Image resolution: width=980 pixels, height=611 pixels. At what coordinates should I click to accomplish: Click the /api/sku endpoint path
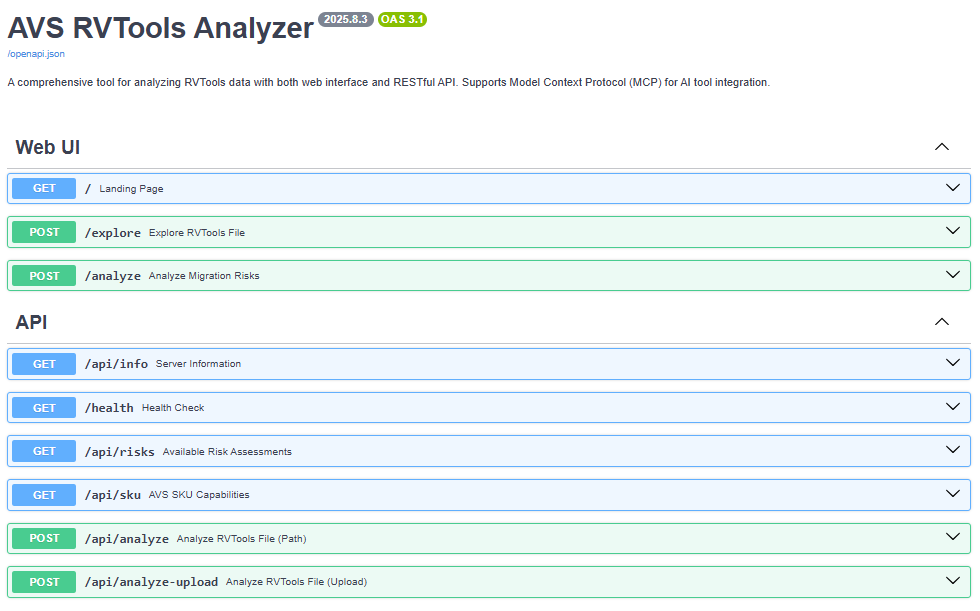tap(112, 495)
